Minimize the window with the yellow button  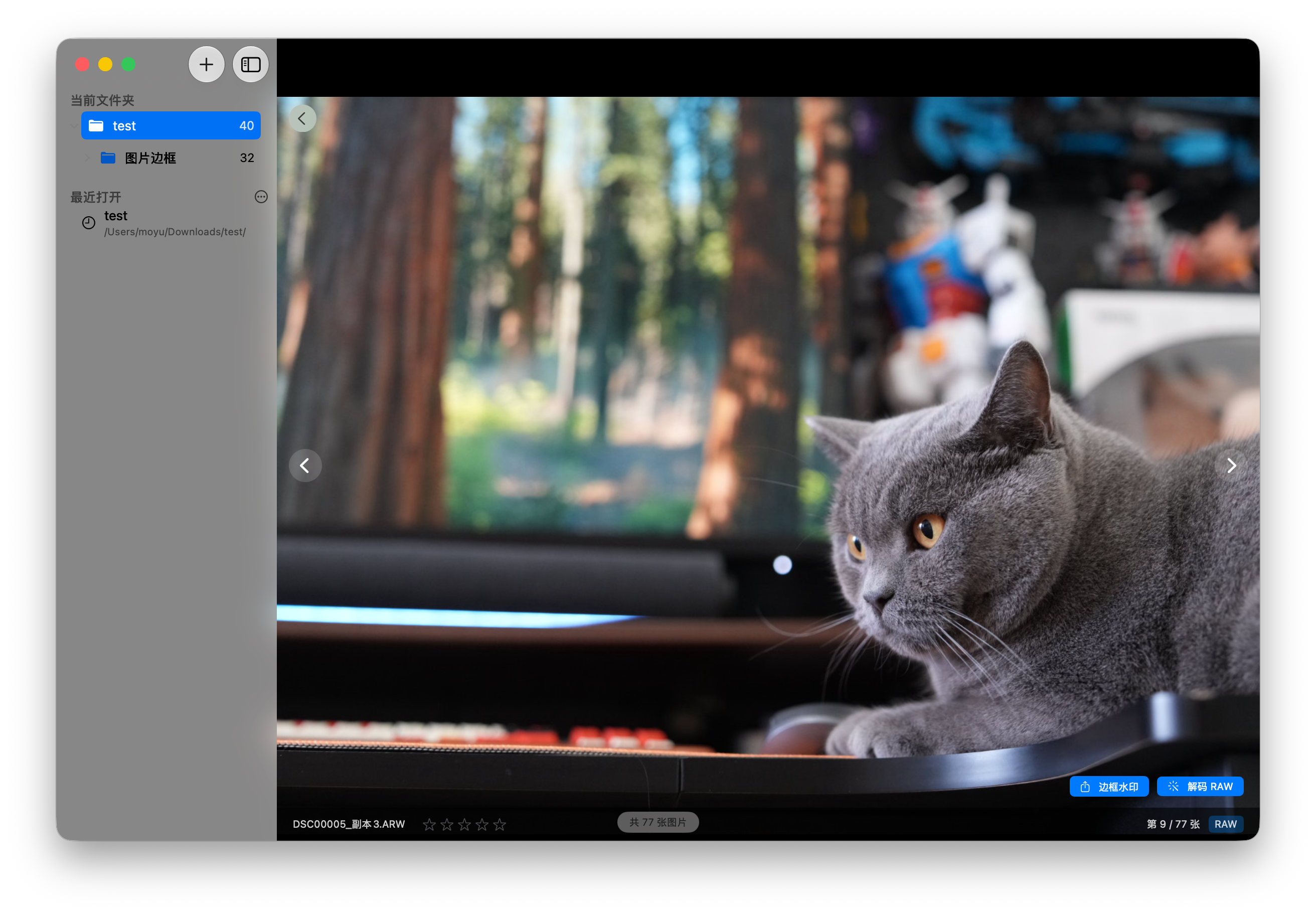[x=105, y=64]
